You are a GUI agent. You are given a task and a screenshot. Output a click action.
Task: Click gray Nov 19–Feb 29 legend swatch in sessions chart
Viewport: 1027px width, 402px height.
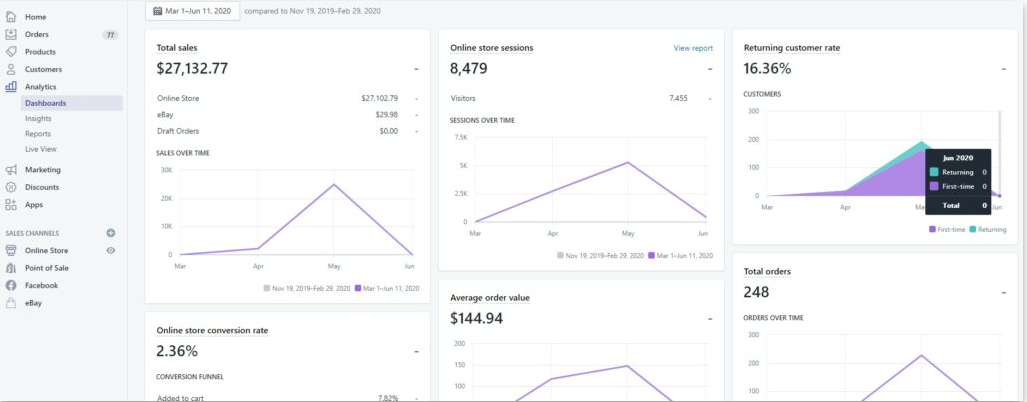(x=561, y=255)
